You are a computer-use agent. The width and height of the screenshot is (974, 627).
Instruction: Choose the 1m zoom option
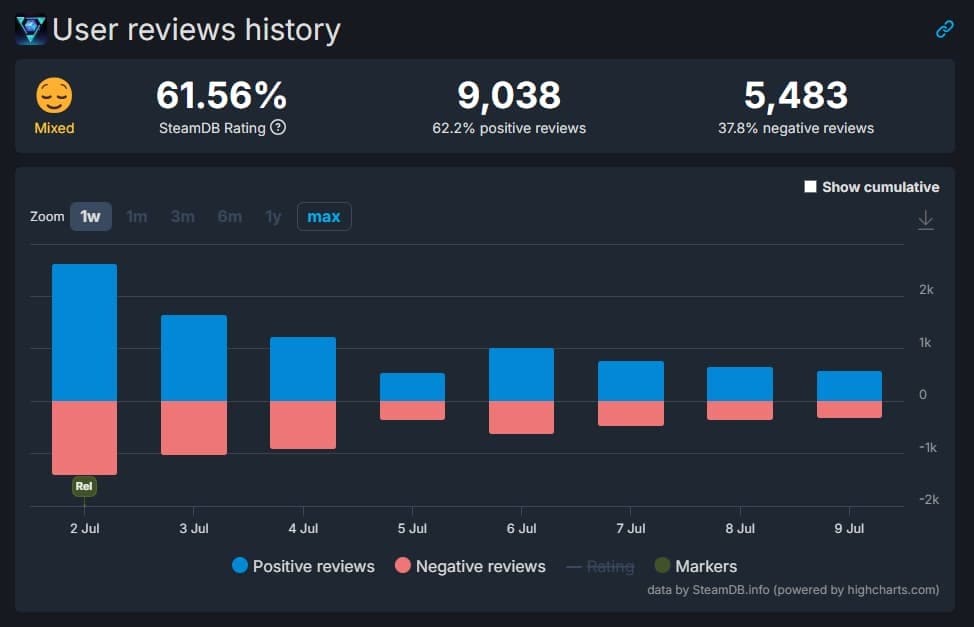point(137,217)
